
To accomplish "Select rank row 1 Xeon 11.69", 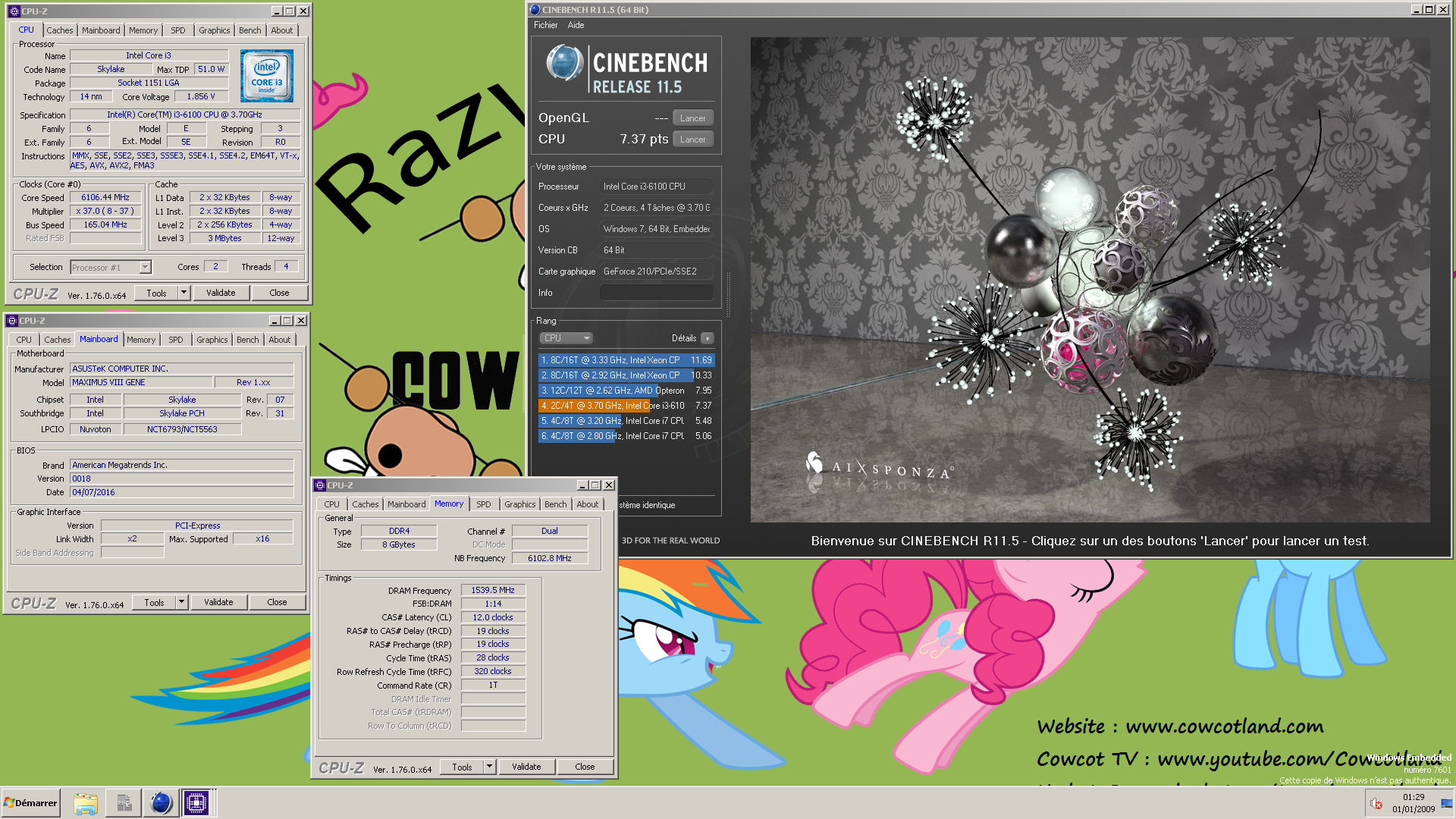I will click(x=626, y=360).
